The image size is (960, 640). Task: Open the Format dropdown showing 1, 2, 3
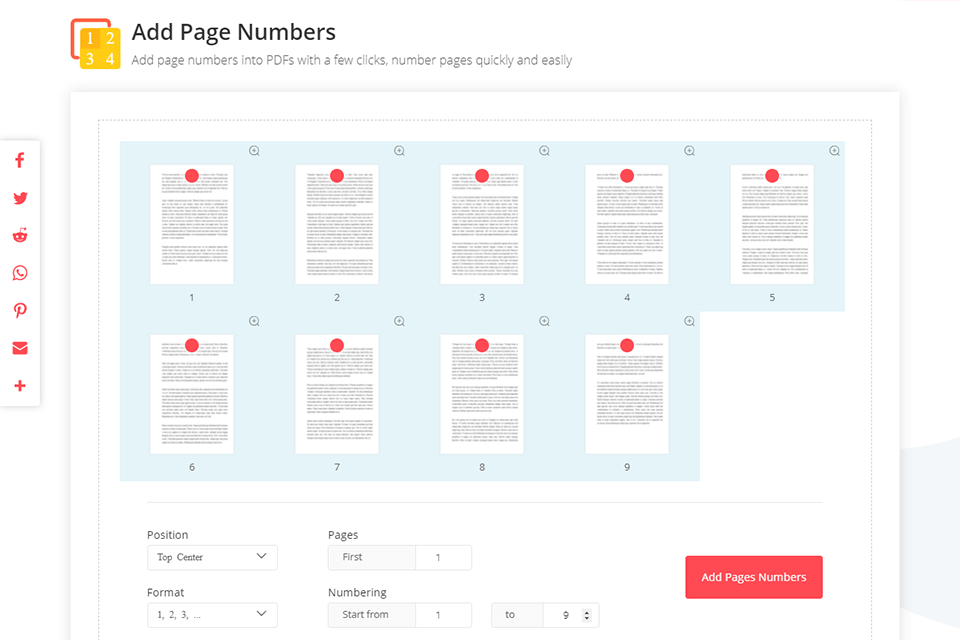pos(212,615)
